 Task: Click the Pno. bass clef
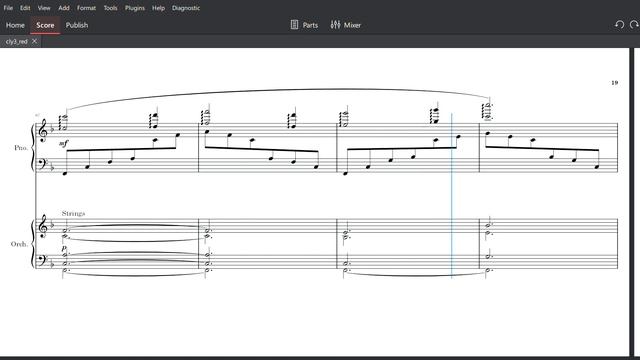(42, 164)
